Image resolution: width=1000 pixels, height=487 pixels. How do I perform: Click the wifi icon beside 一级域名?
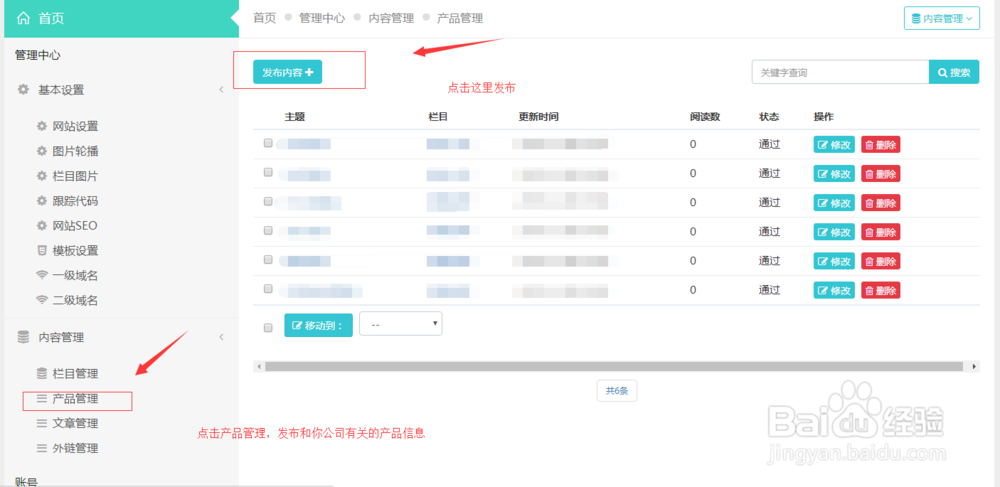[x=42, y=275]
